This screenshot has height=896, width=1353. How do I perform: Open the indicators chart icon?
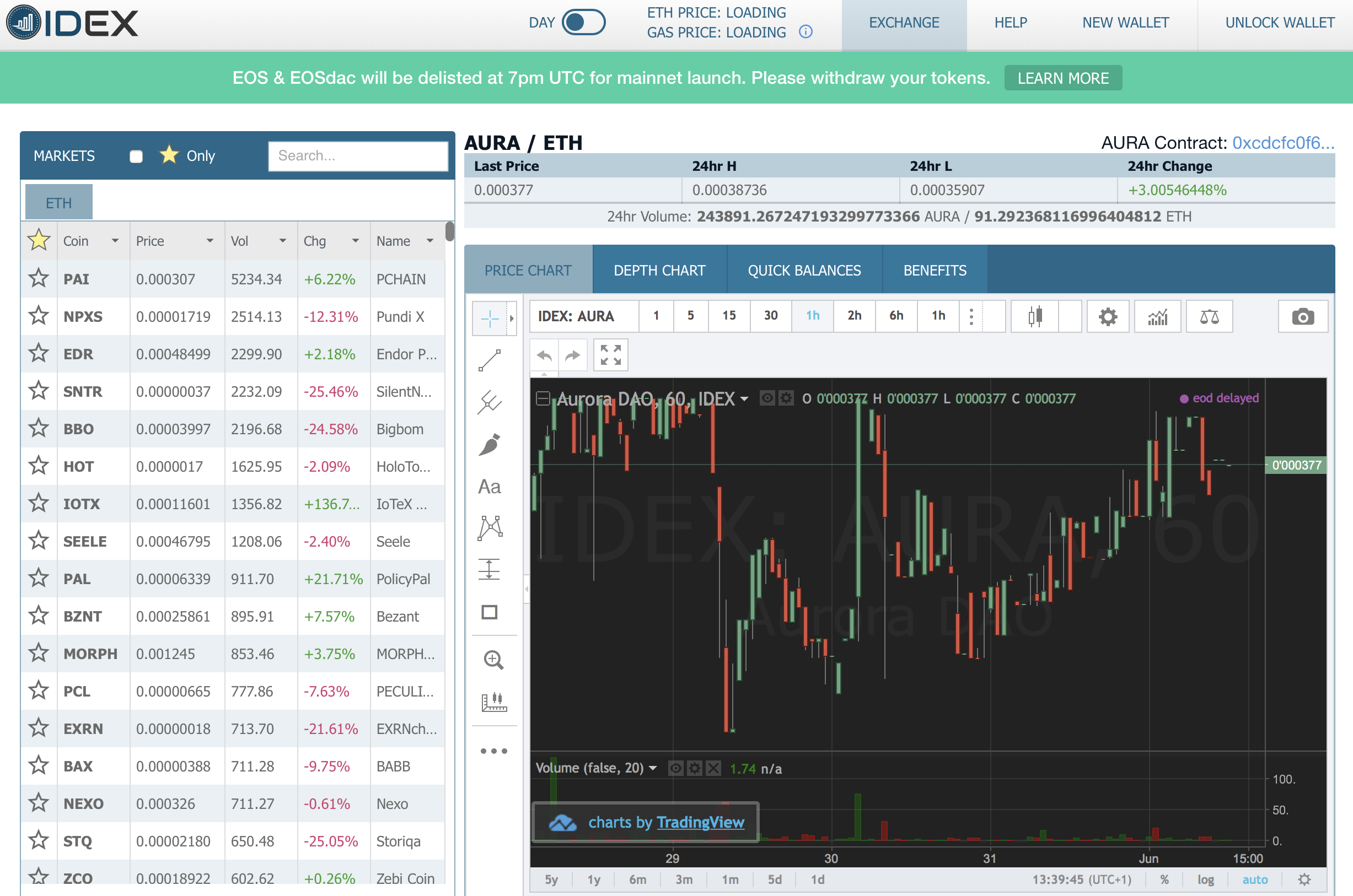pyautogui.click(x=1157, y=316)
